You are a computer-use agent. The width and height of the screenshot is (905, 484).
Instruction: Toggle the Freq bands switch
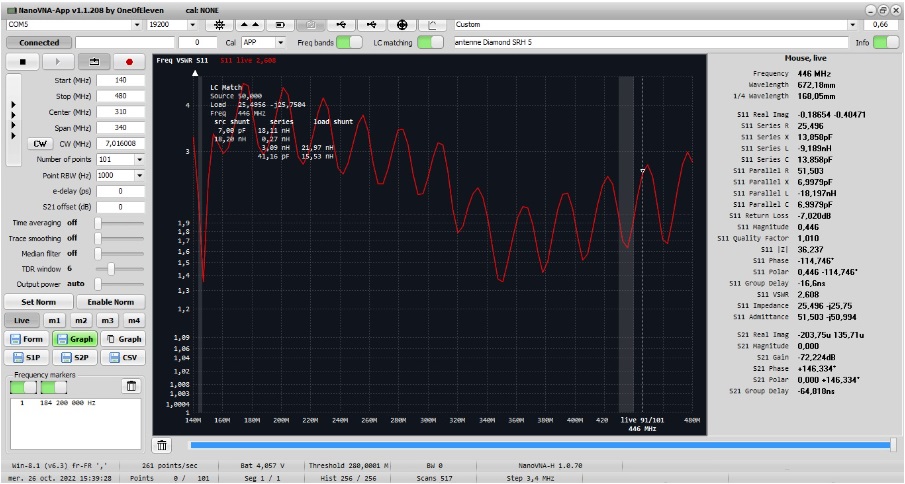pos(349,42)
